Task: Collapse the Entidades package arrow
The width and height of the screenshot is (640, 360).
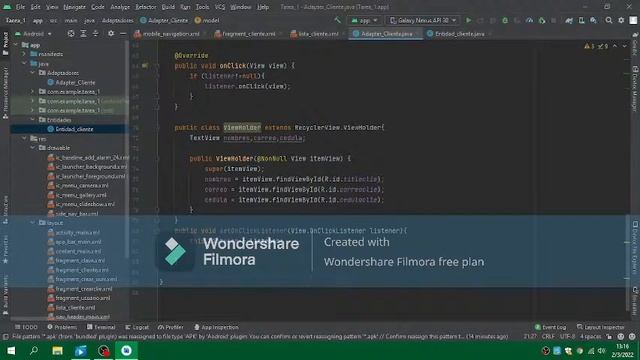Action: pos(33,120)
